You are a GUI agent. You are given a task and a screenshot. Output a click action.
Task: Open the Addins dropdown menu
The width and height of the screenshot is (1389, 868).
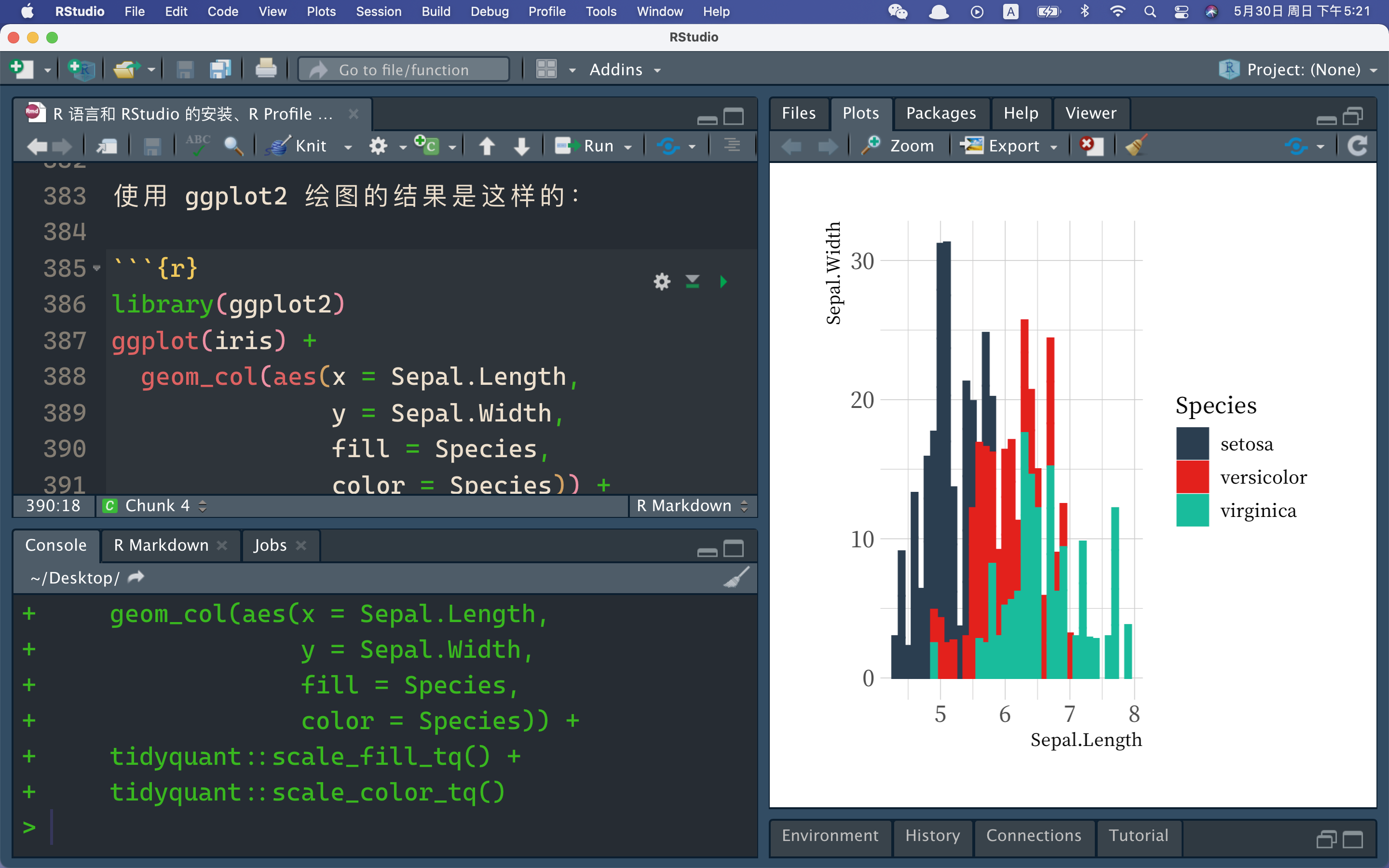[x=625, y=69]
